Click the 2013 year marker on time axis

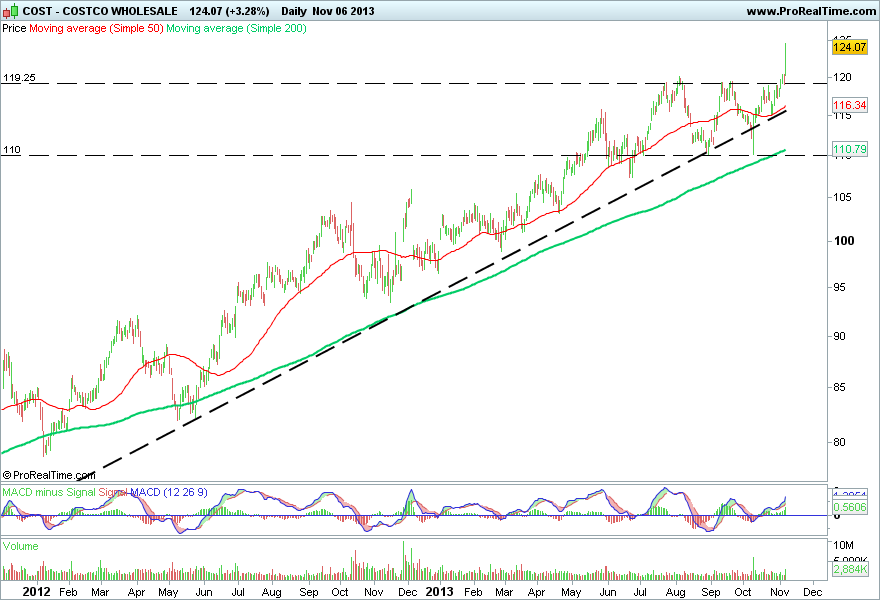pyautogui.click(x=439, y=592)
